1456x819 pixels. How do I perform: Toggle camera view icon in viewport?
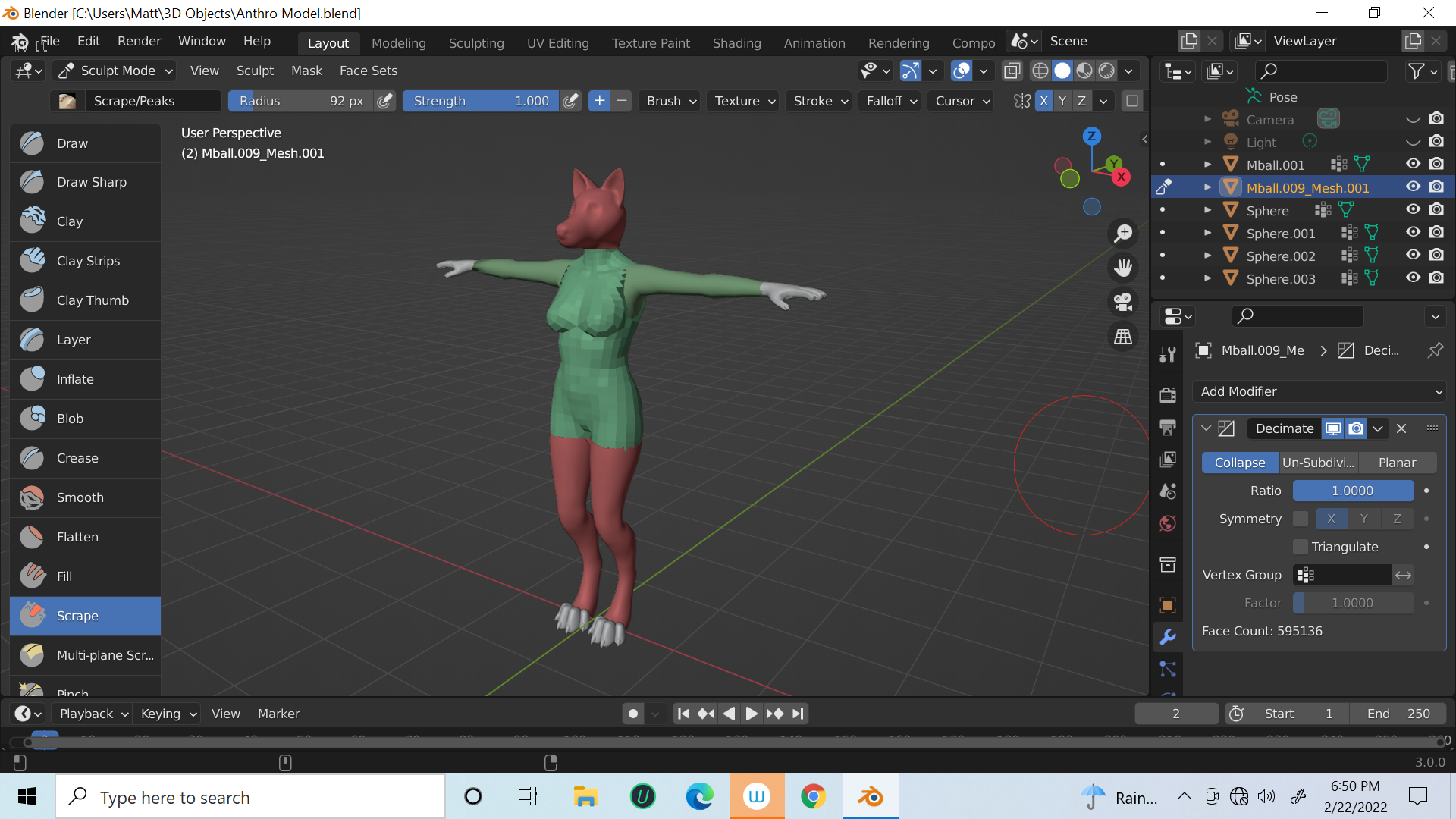click(x=1123, y=302)
